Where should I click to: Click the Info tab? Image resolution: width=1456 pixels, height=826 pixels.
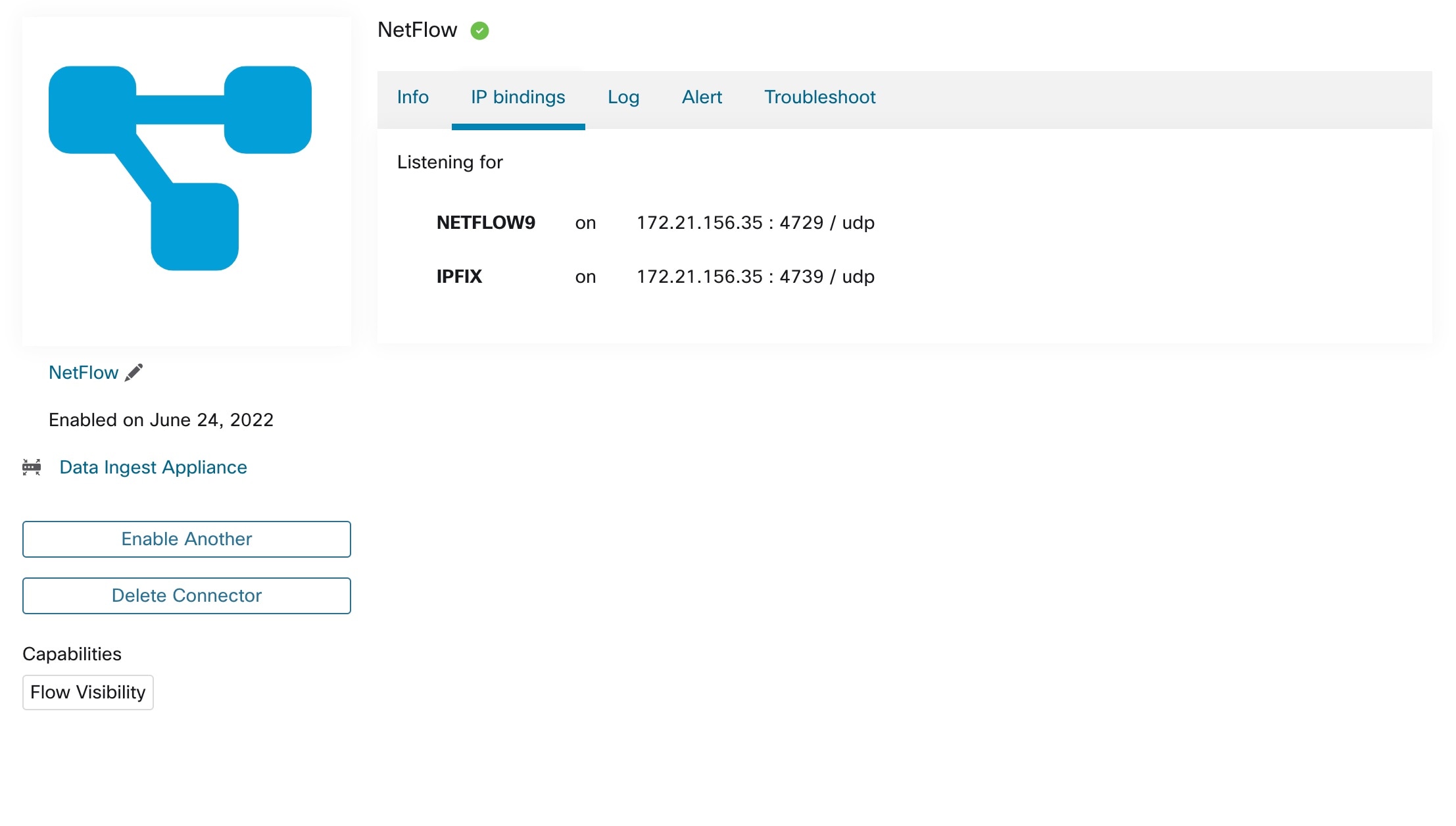(412, 97)
